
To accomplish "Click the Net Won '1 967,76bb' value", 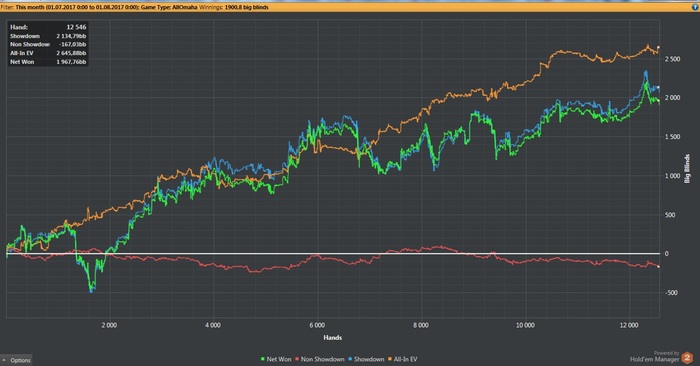I will pos(71,62).
